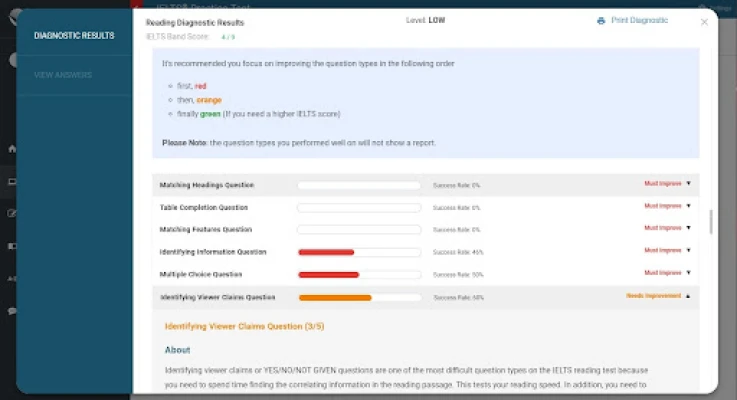
Task: Click the monitor icon in left sidebar
Action: 11,181
